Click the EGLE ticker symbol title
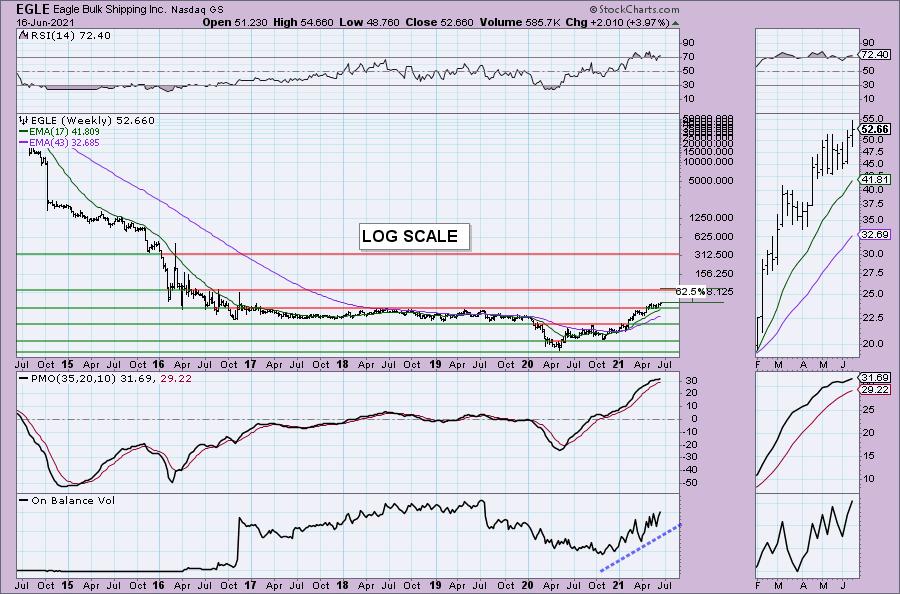Screen dimensions: 900x594 point(33,9)
